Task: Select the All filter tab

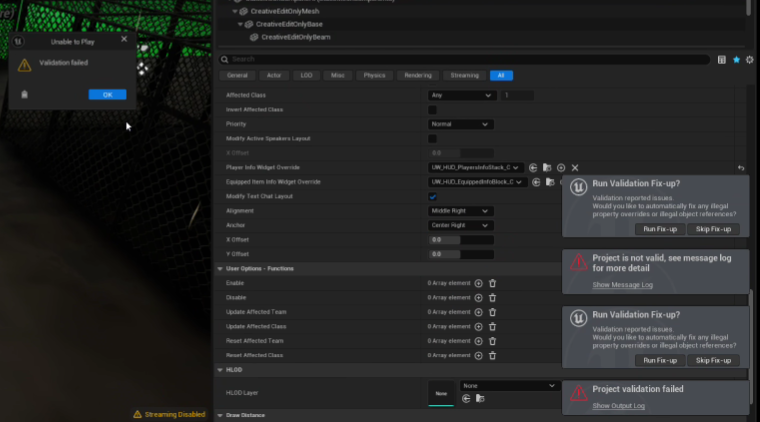Action: click(501, 76)
